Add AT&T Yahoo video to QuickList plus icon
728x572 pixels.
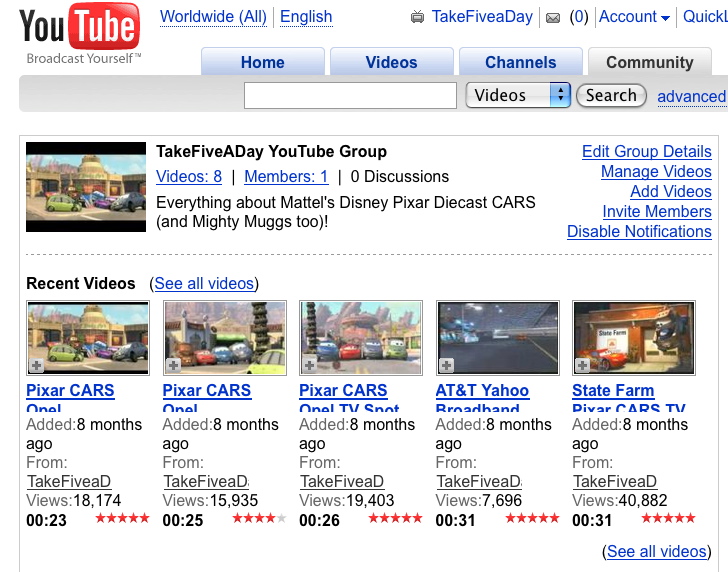447,365
